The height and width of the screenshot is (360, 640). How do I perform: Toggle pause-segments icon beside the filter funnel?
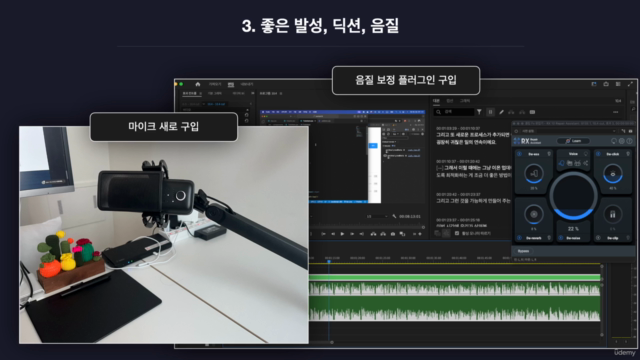click(491, 112)
